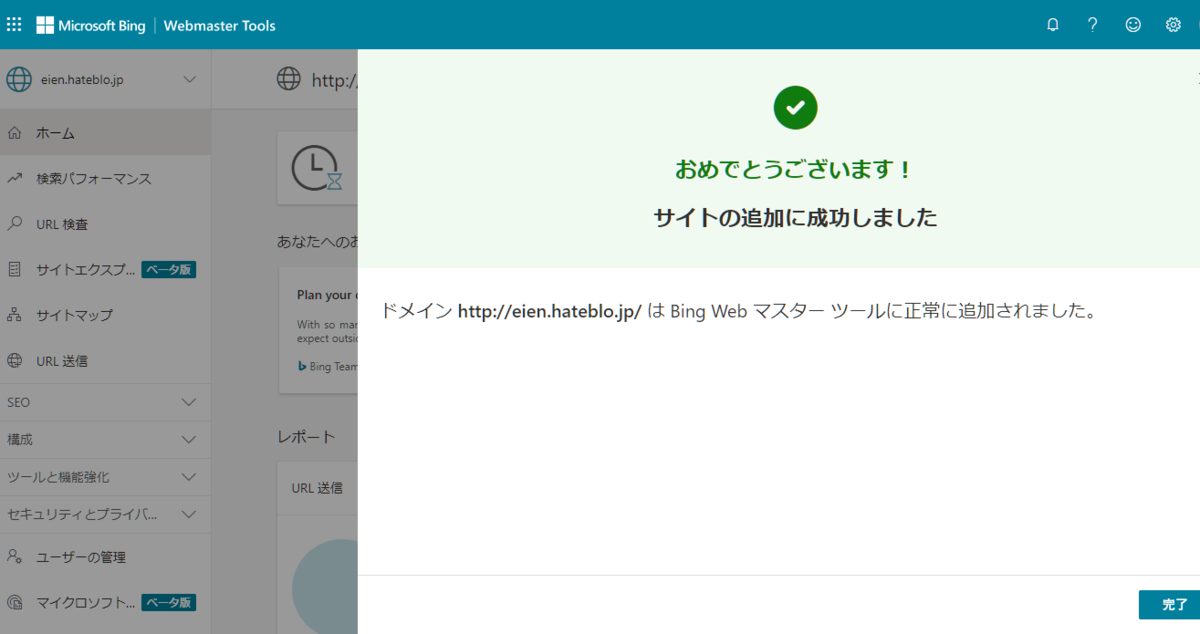Click the globe icon in page header

[289, 79]
